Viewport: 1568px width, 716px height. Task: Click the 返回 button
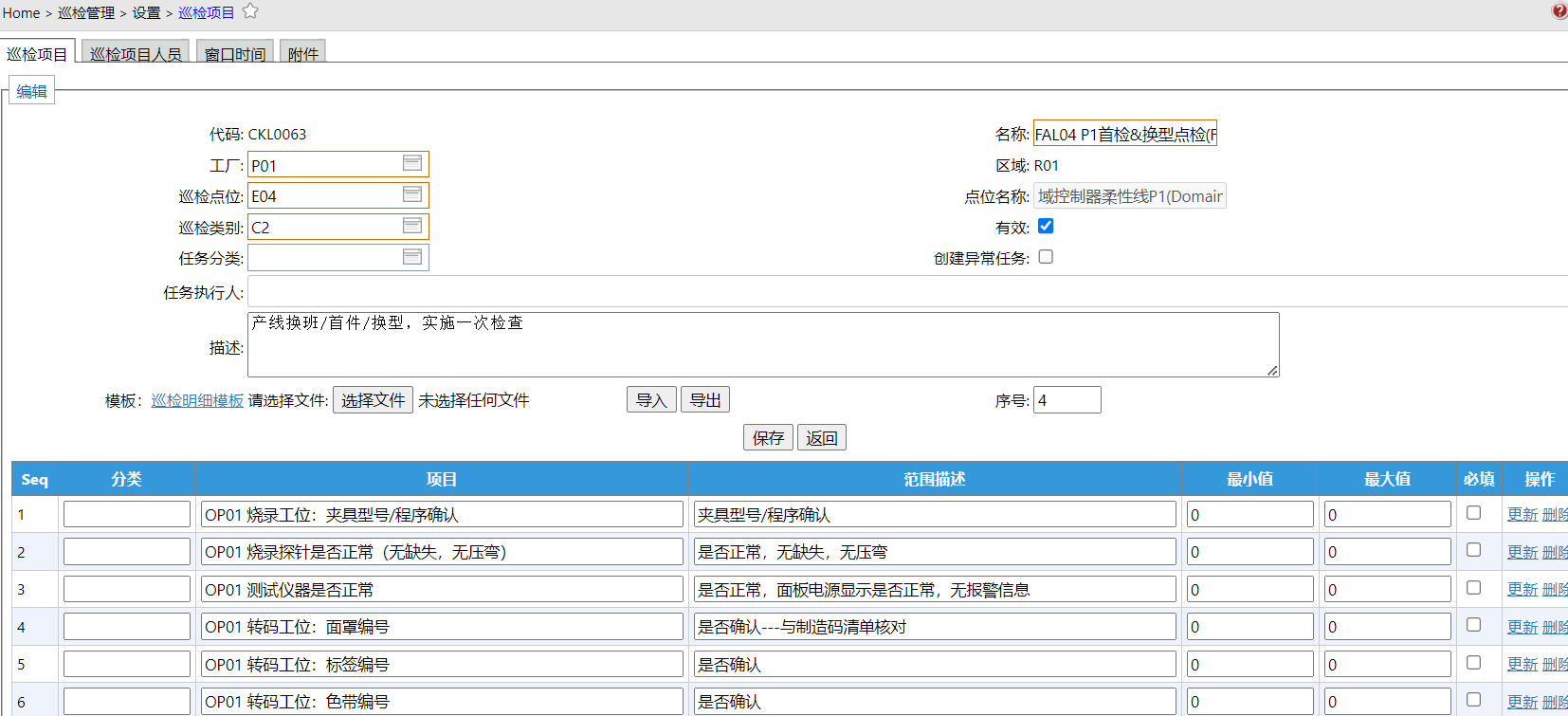pos(822,437)
